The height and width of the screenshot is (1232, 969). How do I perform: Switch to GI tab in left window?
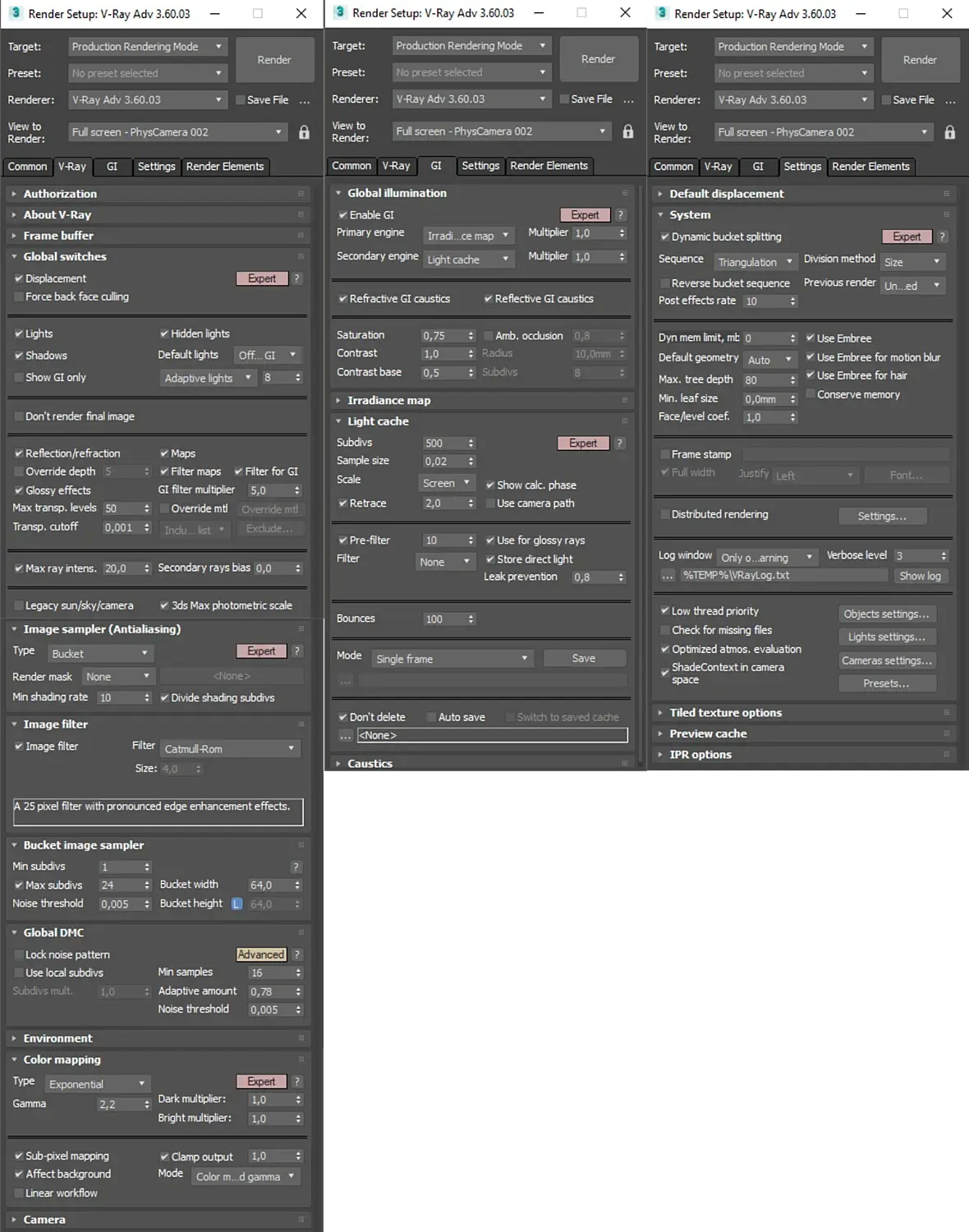pos(112,167)
